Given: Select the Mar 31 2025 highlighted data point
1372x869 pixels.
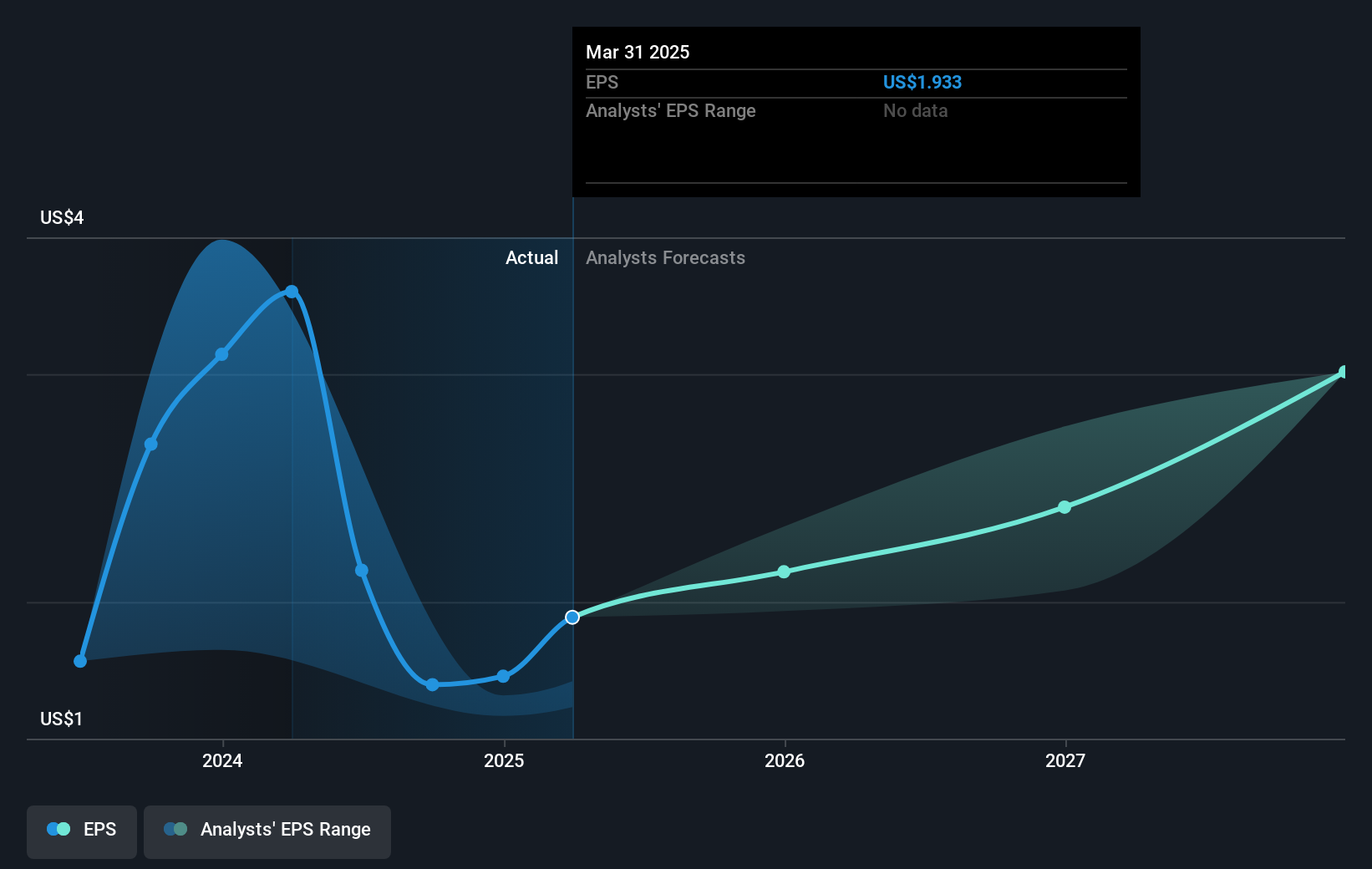Looking at the screenshot, I should tap(572, 617).
